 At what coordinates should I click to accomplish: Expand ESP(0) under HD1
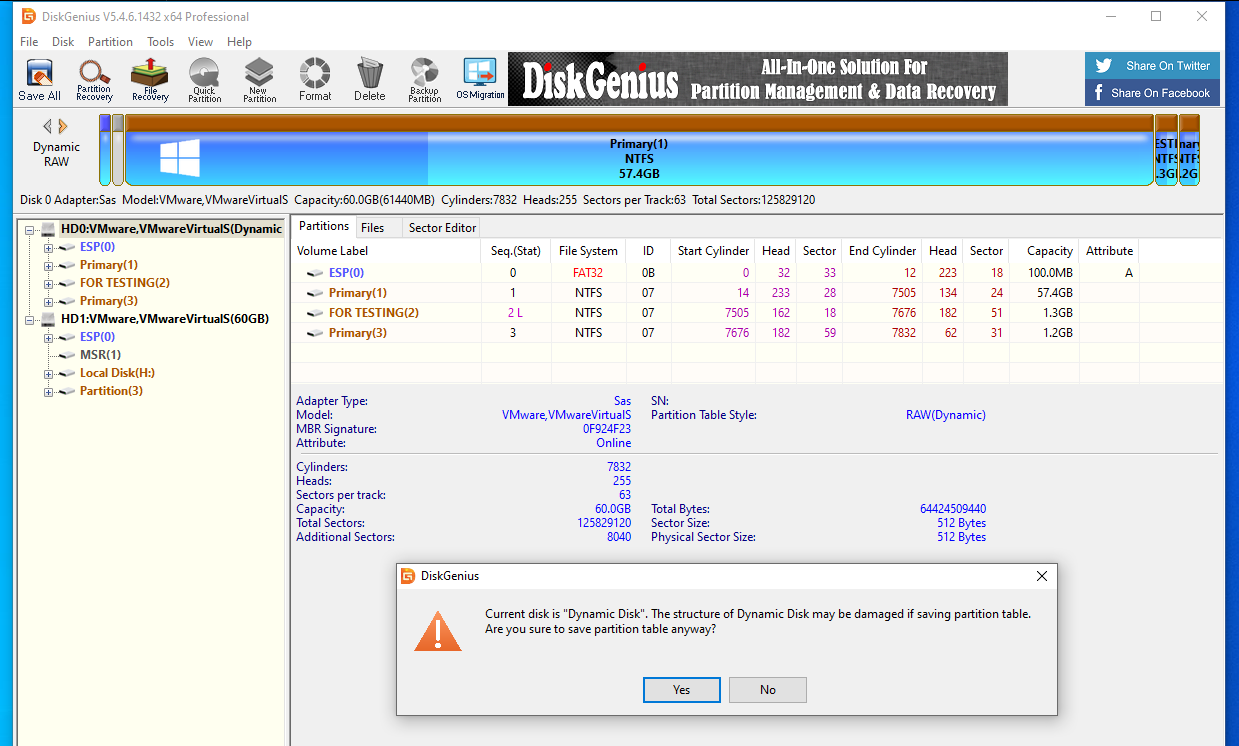48,337
